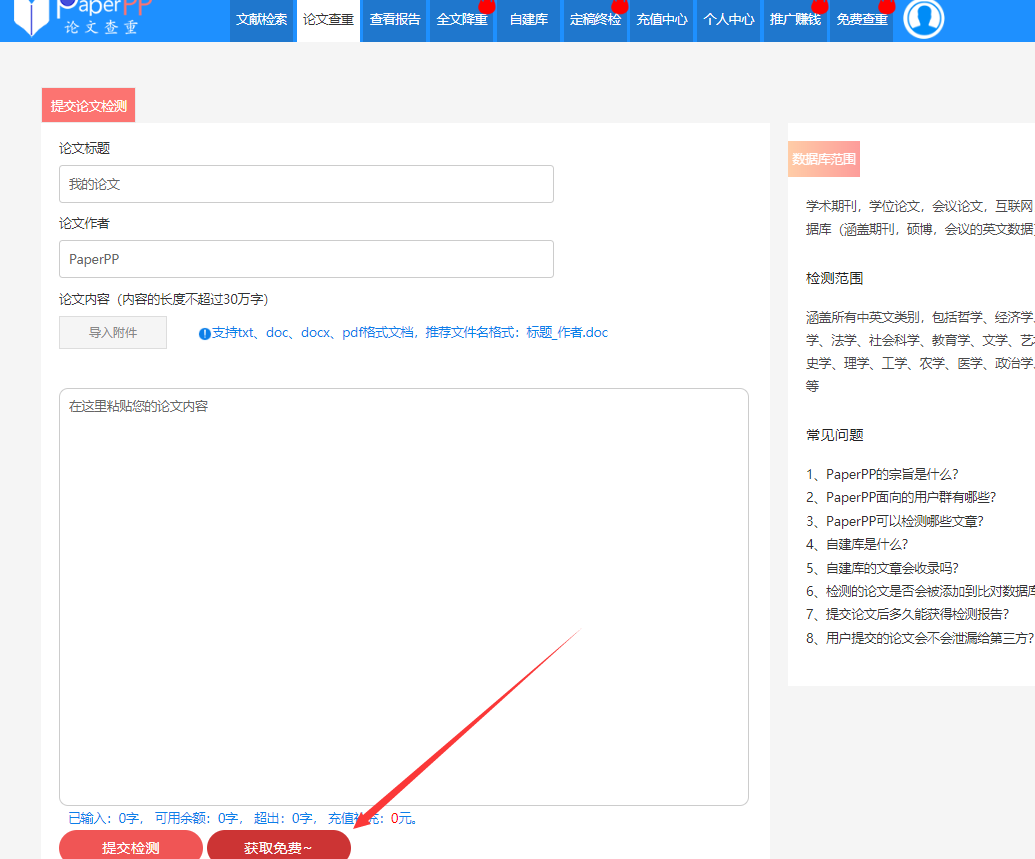Image resolution: width=1035 pixels, height=859 pixels.
Task: Click the 超出 word overflow text
Action: [286, 819]
